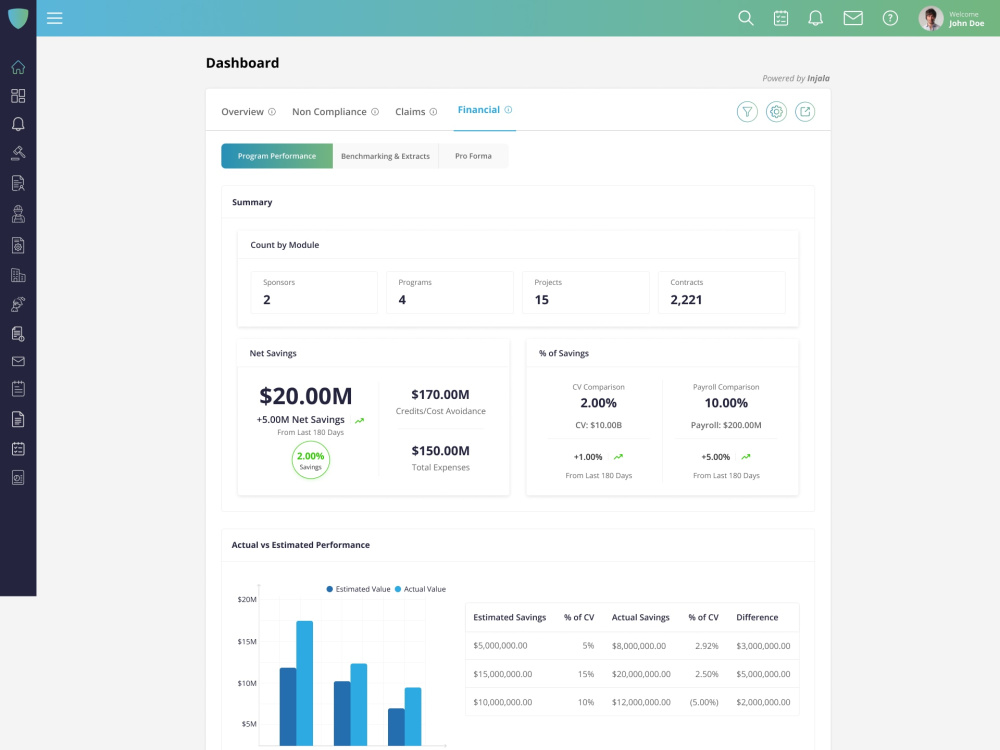Open the handshake sidebar icon
Image resolution: width=1000 pixels, height=750 pixels.
pyautogui.click(x=18, y=304)
